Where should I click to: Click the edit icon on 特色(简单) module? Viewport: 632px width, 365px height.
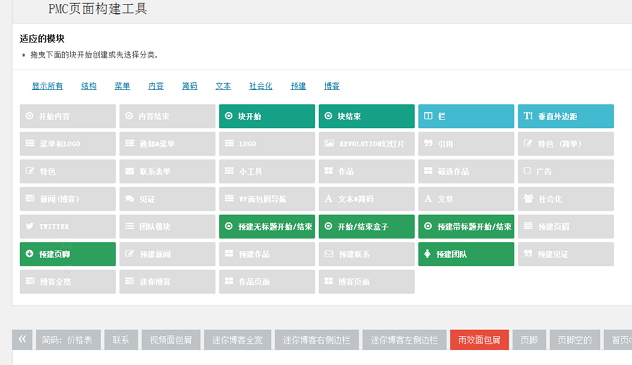tap(528, 143)
